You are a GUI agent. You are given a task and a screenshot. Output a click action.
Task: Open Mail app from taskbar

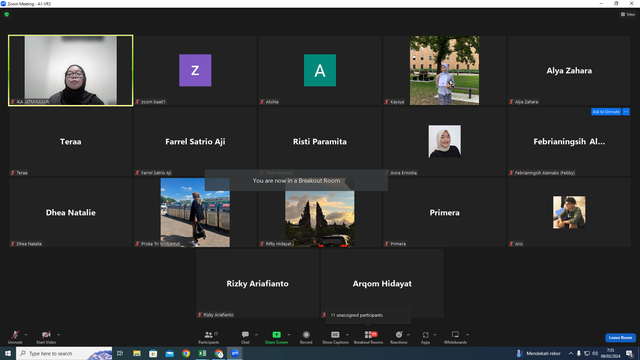point(169,353)
